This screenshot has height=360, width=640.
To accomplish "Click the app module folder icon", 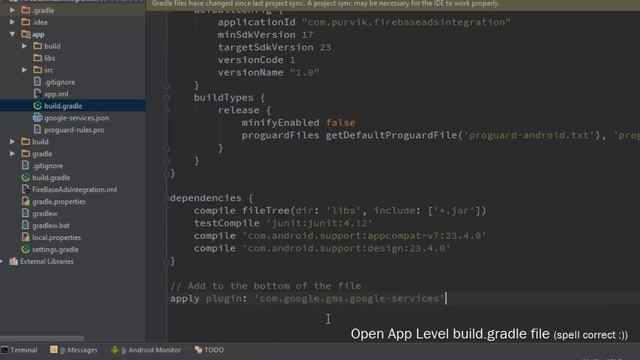I will point(26,34).
